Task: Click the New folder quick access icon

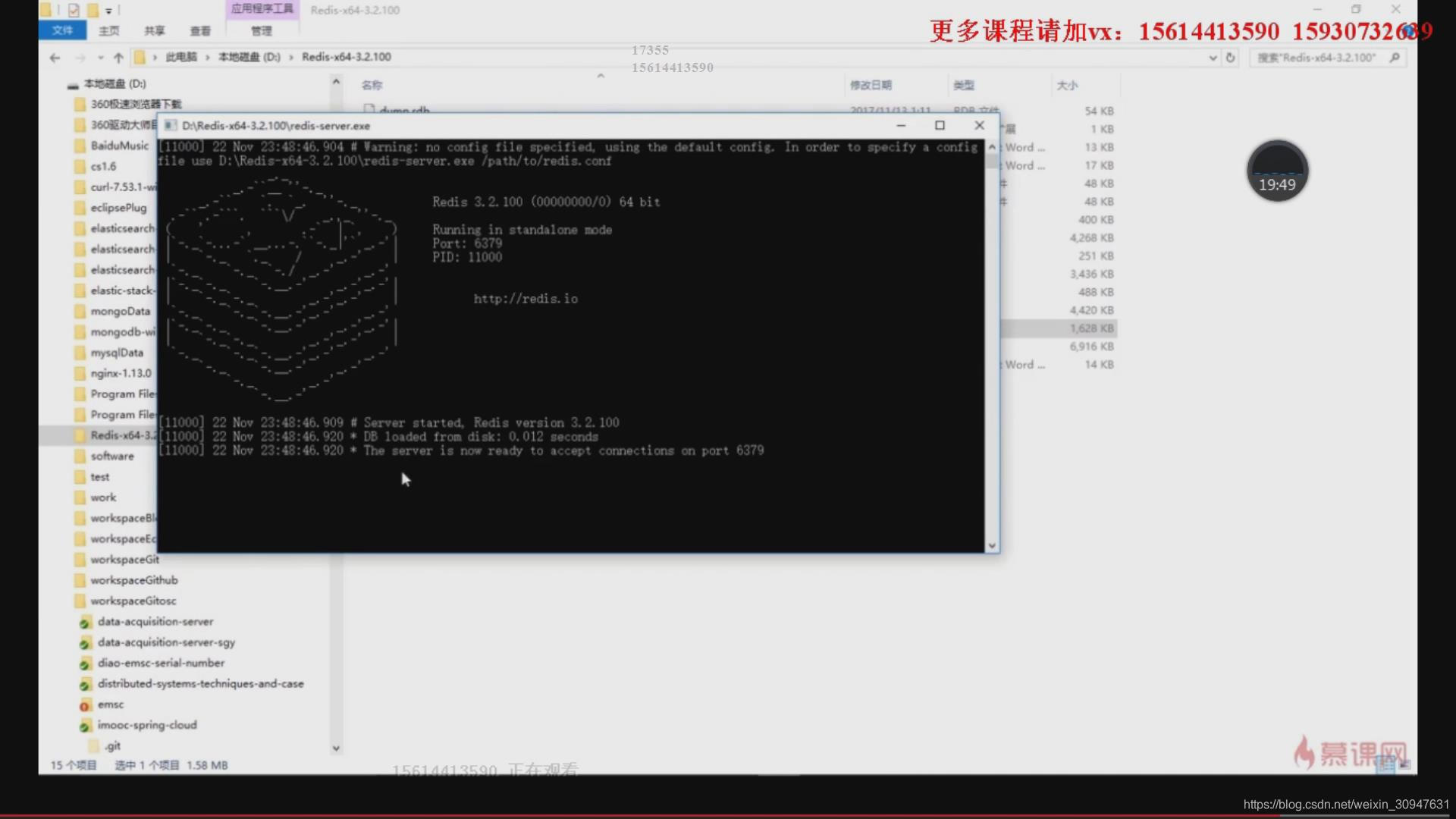Action: tap(93, 10)
